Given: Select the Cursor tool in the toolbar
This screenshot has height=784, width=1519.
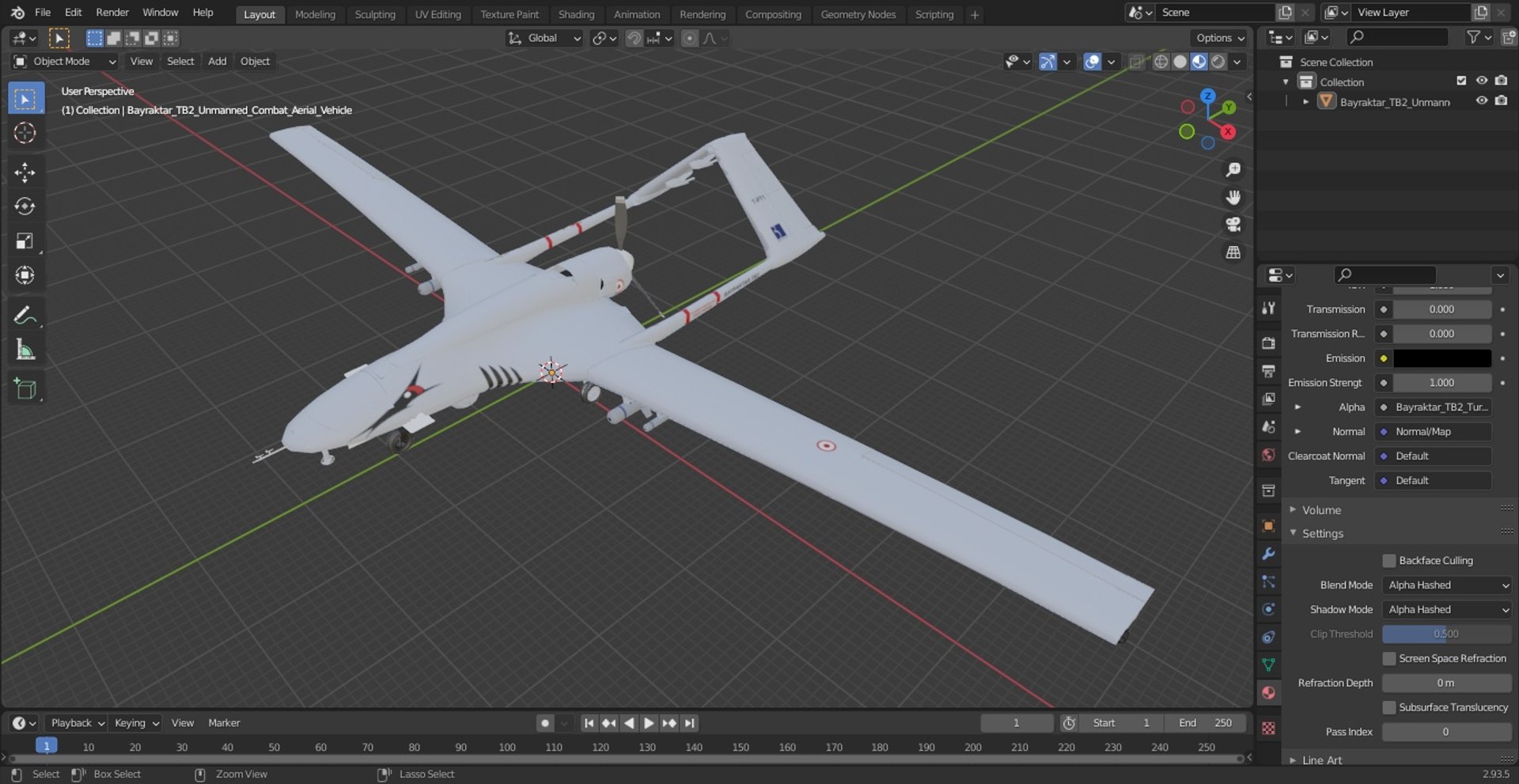Looking at the screenshot, I should [25, 133].
